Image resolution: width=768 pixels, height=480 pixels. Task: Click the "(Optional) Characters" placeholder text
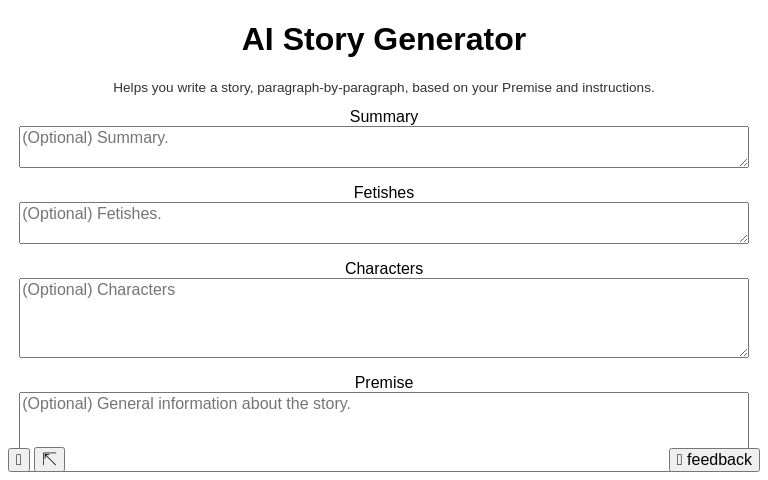click(x=99, y=290)
